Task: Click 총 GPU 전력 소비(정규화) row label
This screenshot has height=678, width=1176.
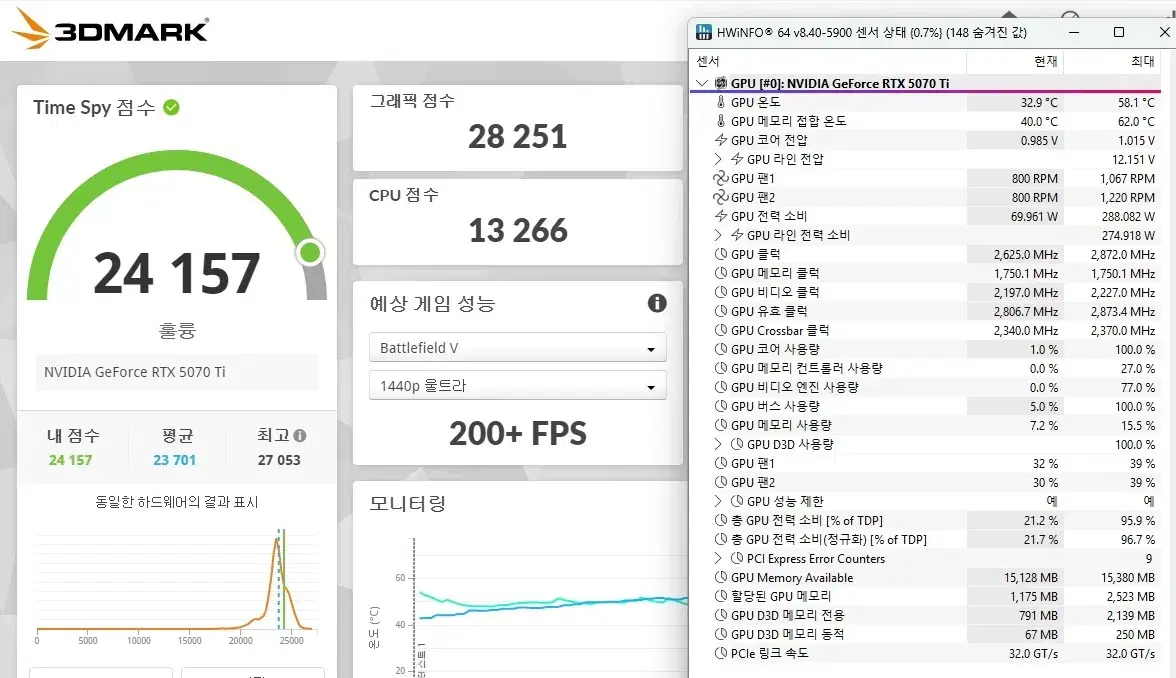Action: tap(829, 539)
